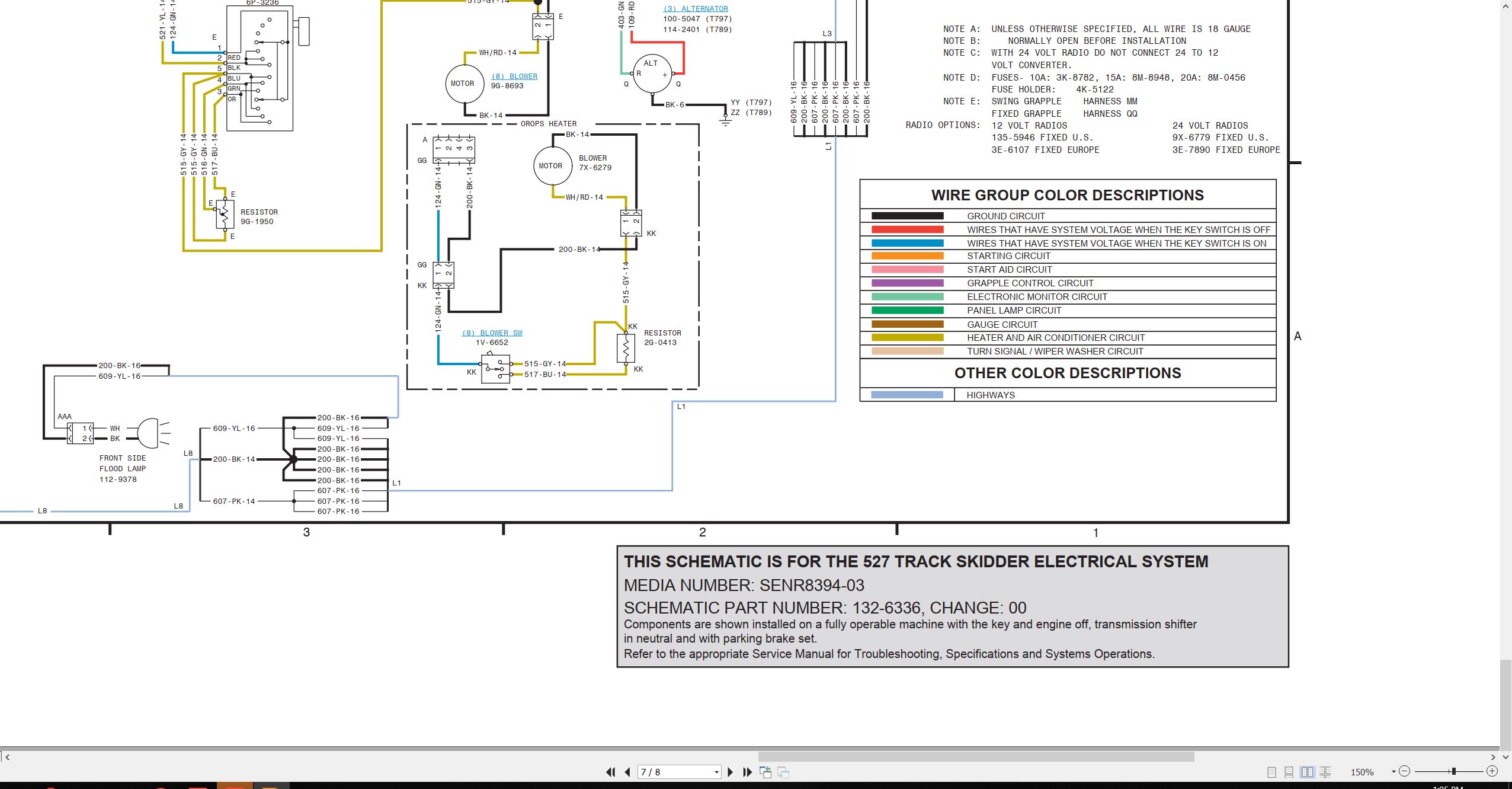Screen dimensions: 1512x789
Task: Jump to the first page
Action: (x=610, y=772)
